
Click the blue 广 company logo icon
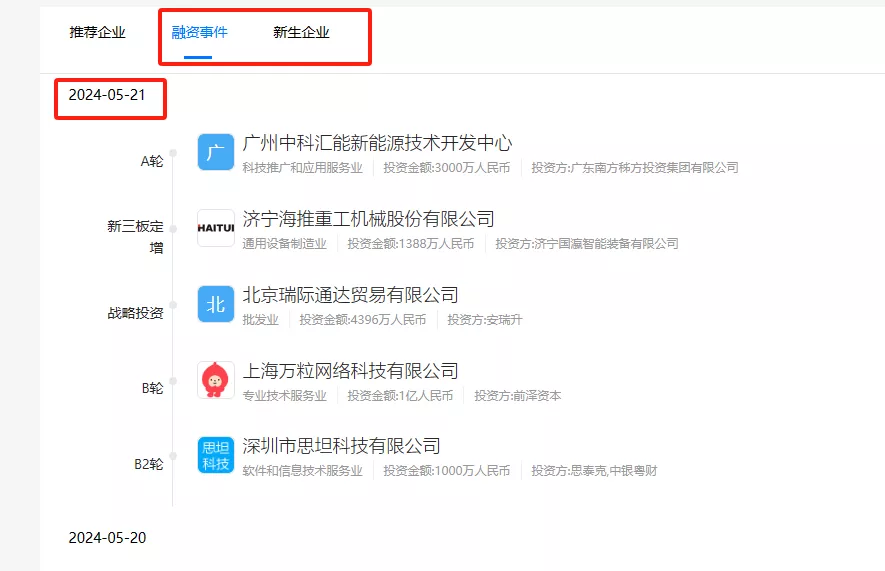216,152
